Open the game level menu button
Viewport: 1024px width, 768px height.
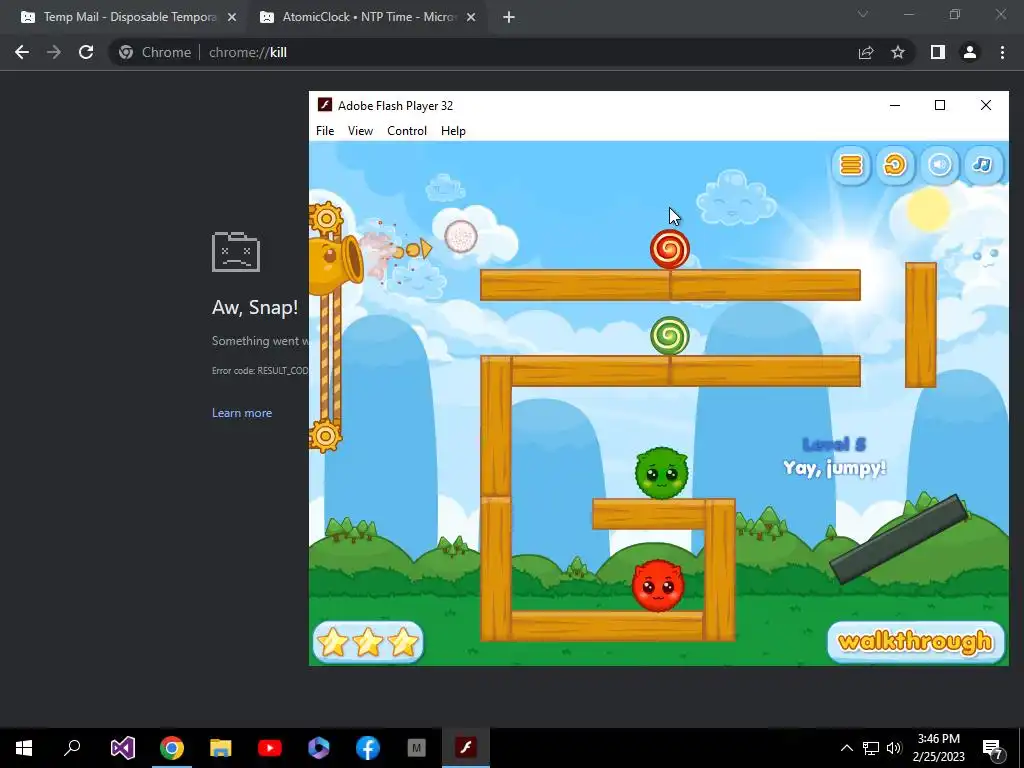click(851, 165)
